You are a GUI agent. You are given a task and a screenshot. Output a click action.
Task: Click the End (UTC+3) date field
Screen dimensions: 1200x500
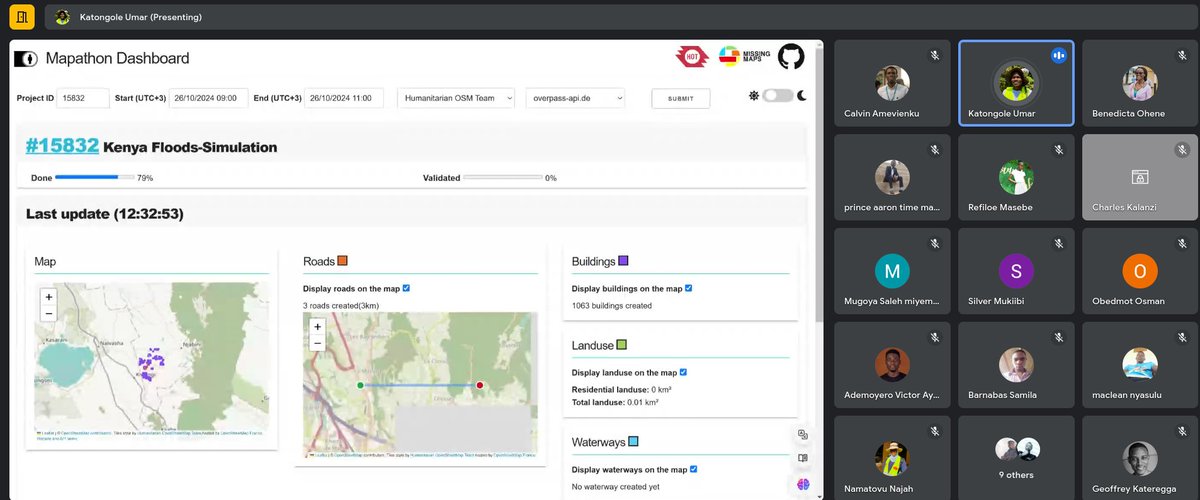[343, 98]
